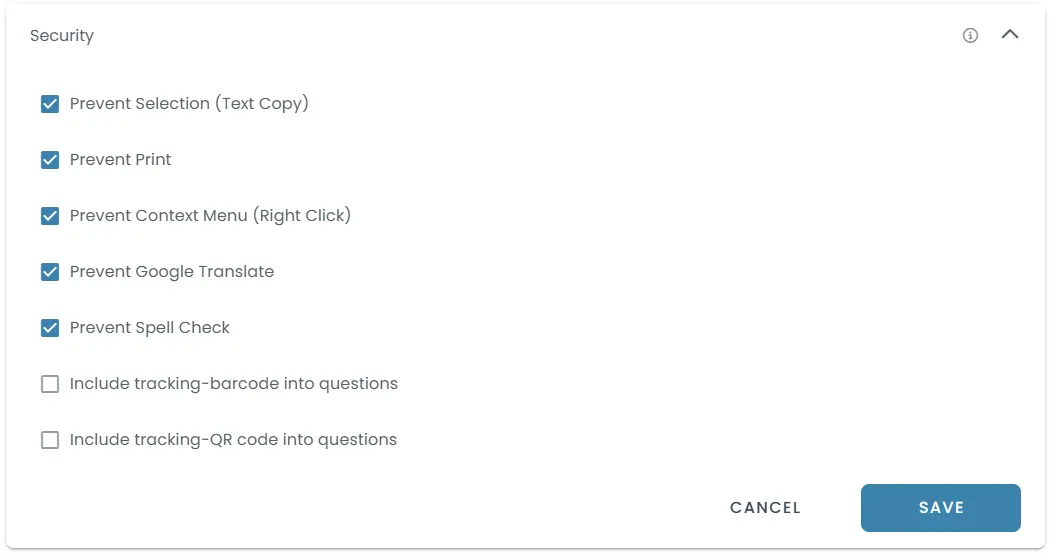This screenshot has width=1052, height=554.
Task: Uncheck the Prevent Selection (Text Copy) checkbox
Action: (50, 104)
